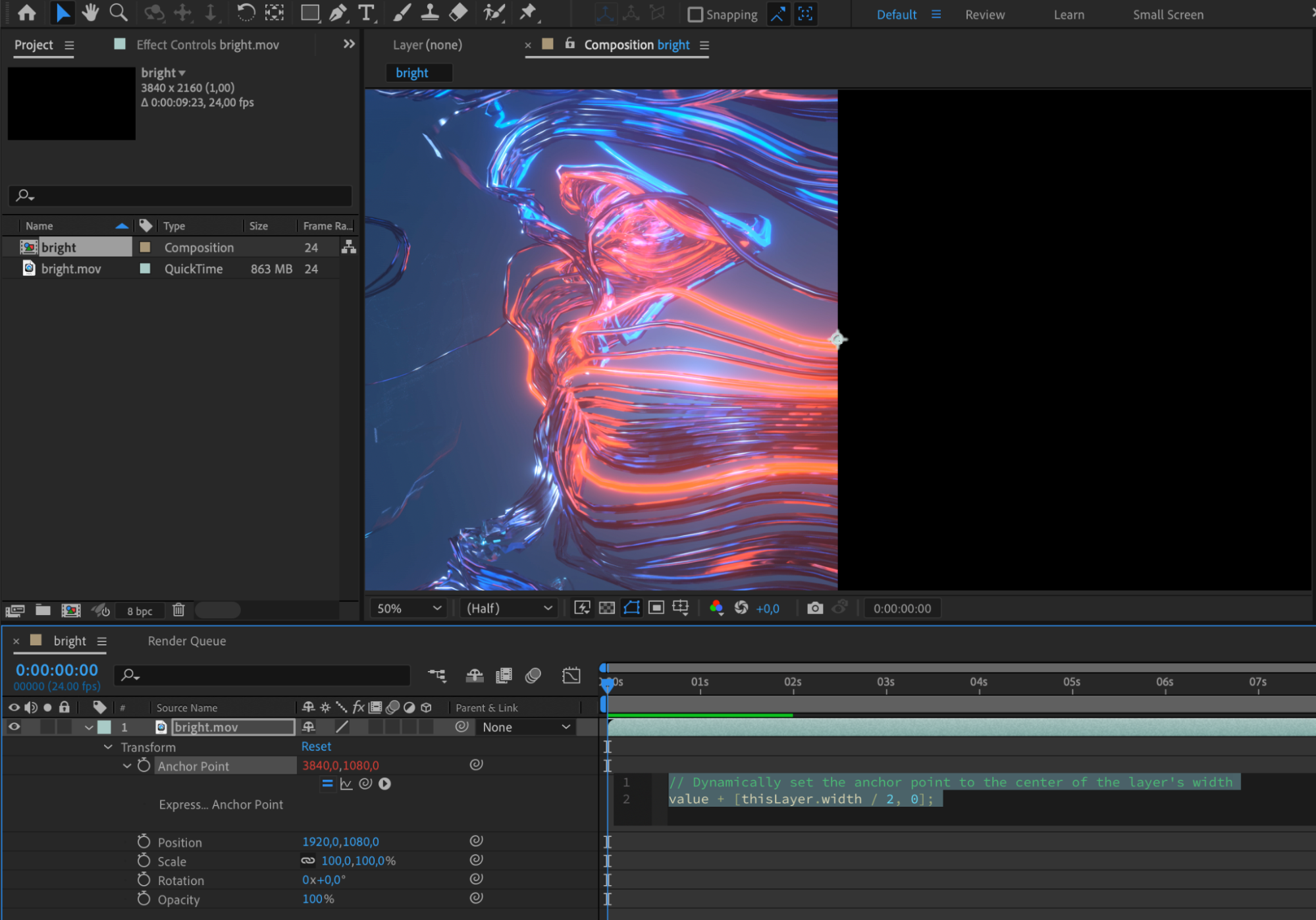Toggle visibility eye of bright.mov layer

pos(14,726)
